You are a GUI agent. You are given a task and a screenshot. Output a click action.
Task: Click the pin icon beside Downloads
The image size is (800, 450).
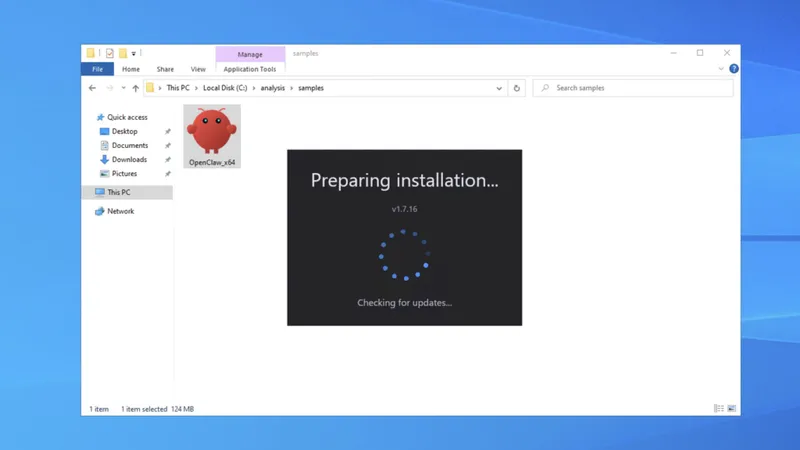coord(167,160)
